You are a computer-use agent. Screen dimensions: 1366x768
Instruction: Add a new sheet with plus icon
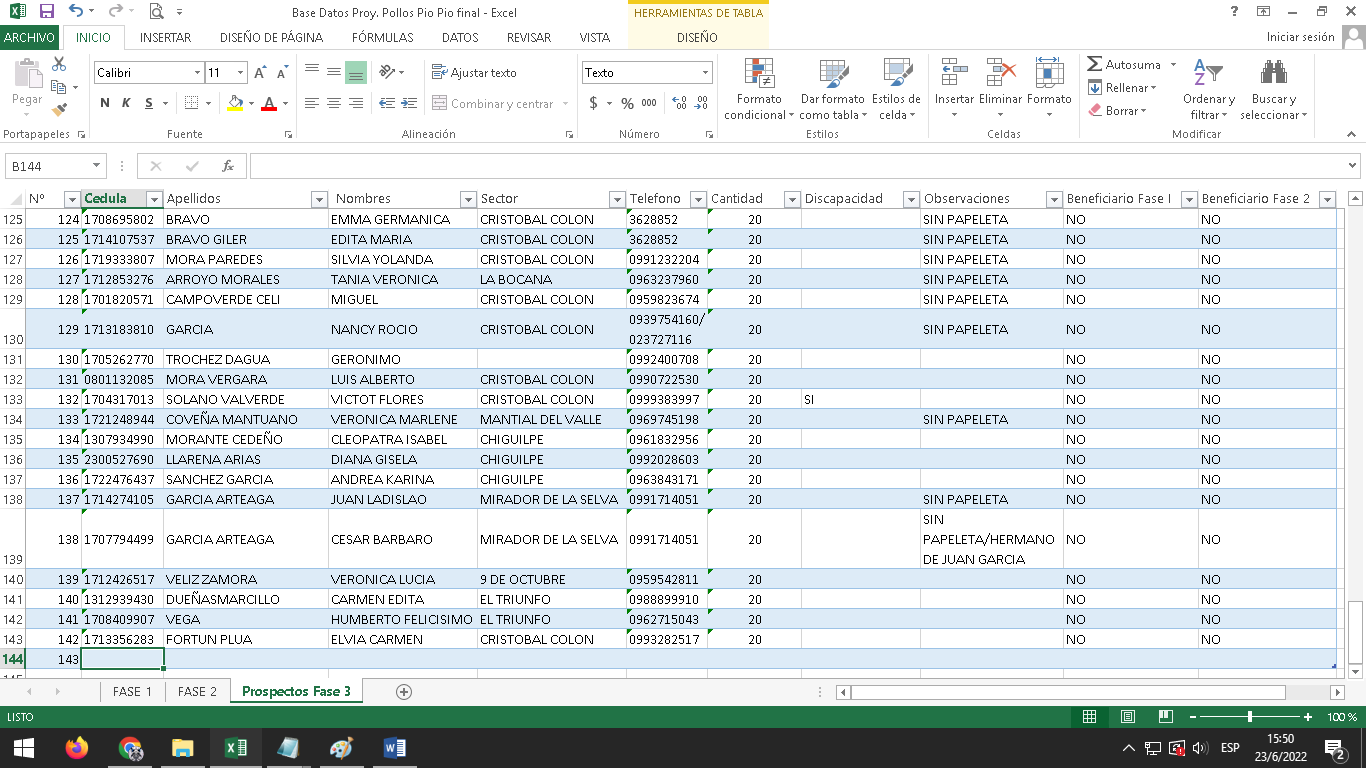[404, 692]
